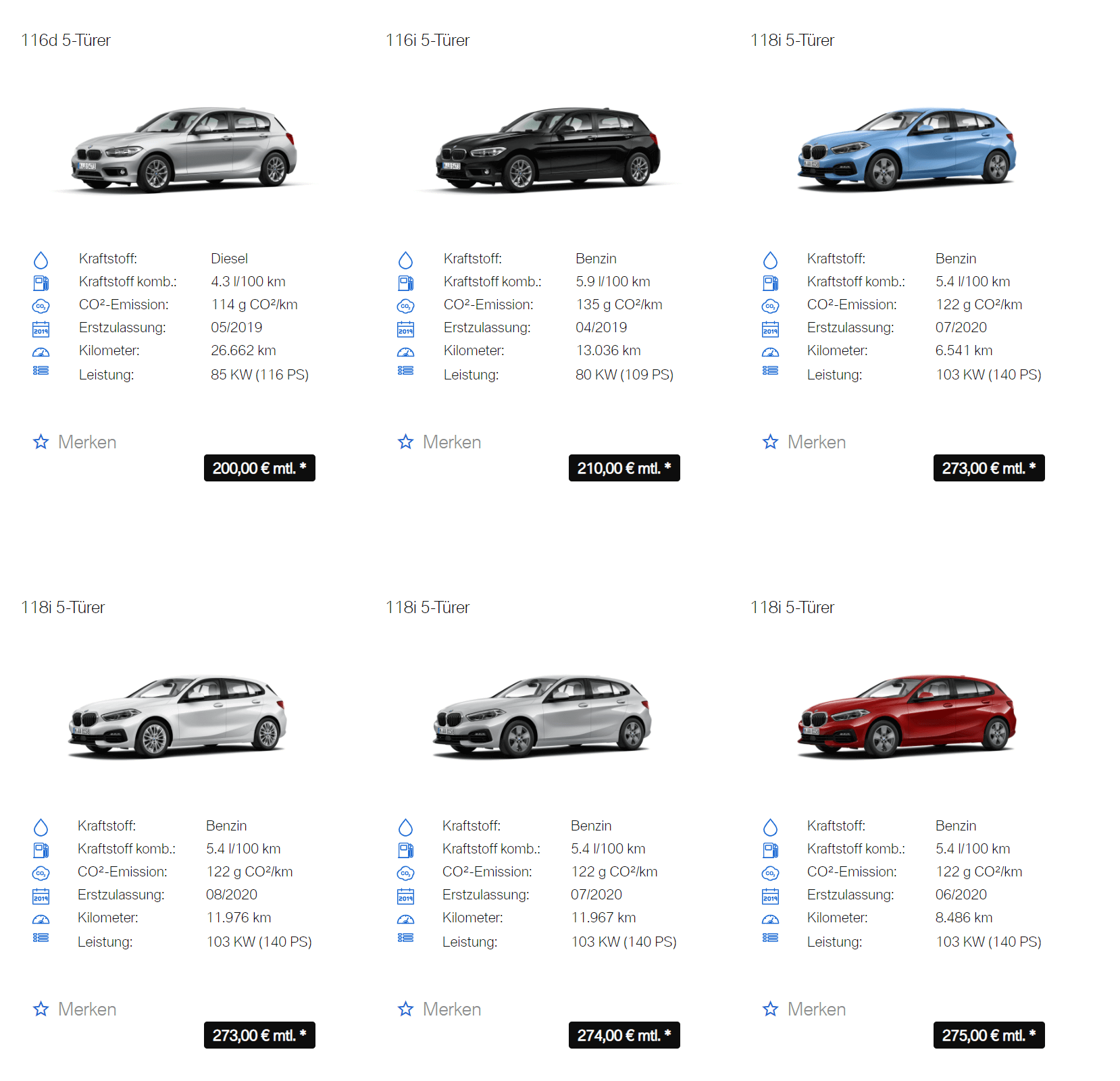
Task: Click the speedometer icon beside 26.662 km
Action: [41, 352]
